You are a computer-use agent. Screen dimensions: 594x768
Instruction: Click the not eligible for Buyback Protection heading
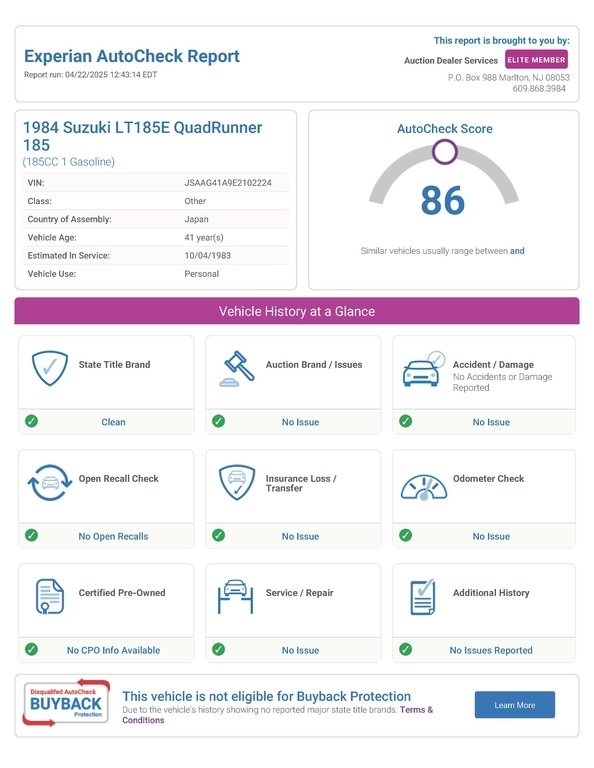point(266,696)
